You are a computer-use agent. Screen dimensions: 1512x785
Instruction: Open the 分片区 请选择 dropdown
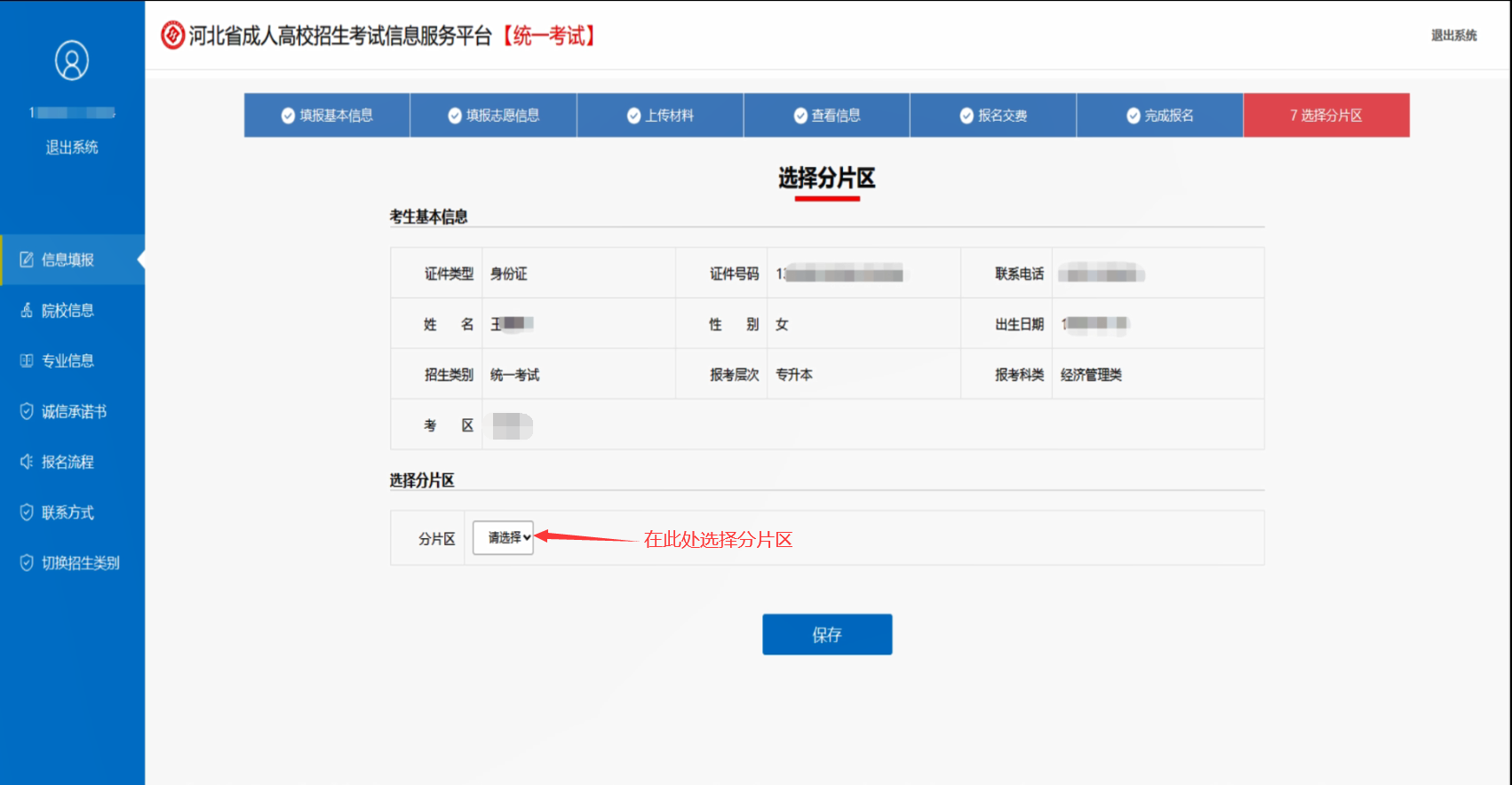[503, 538]
